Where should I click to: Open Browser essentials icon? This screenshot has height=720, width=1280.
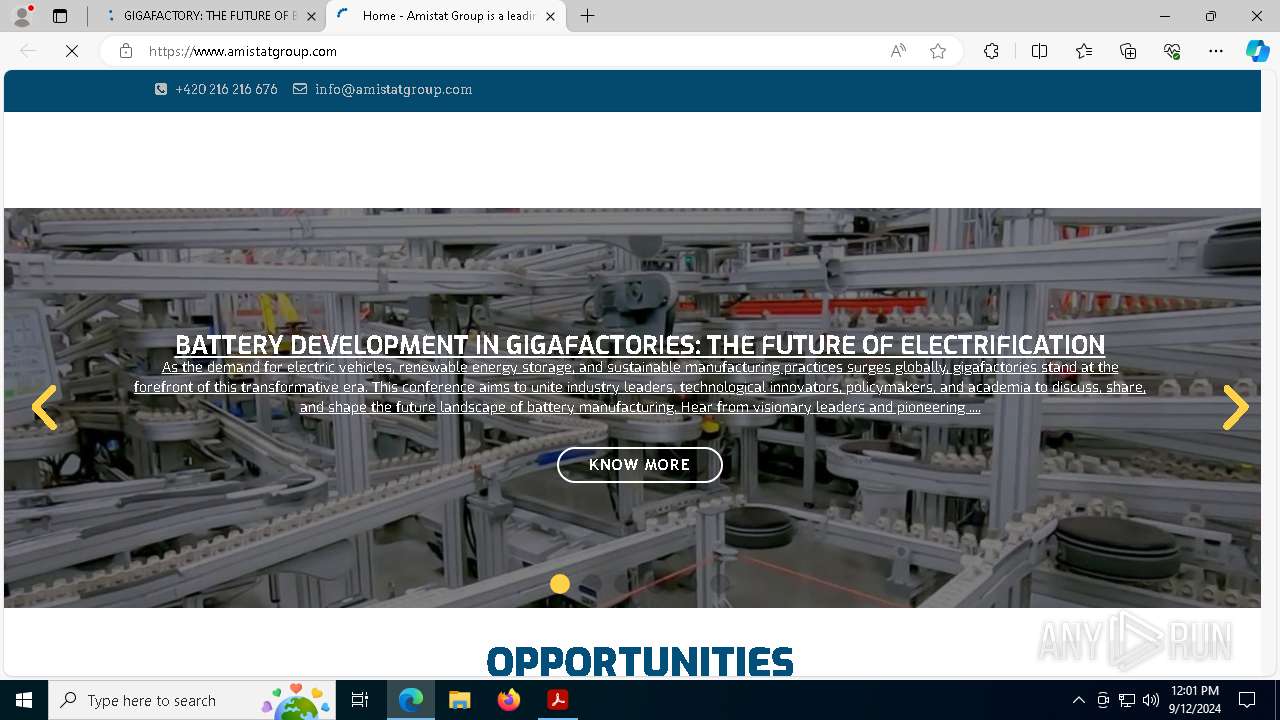1172,51
